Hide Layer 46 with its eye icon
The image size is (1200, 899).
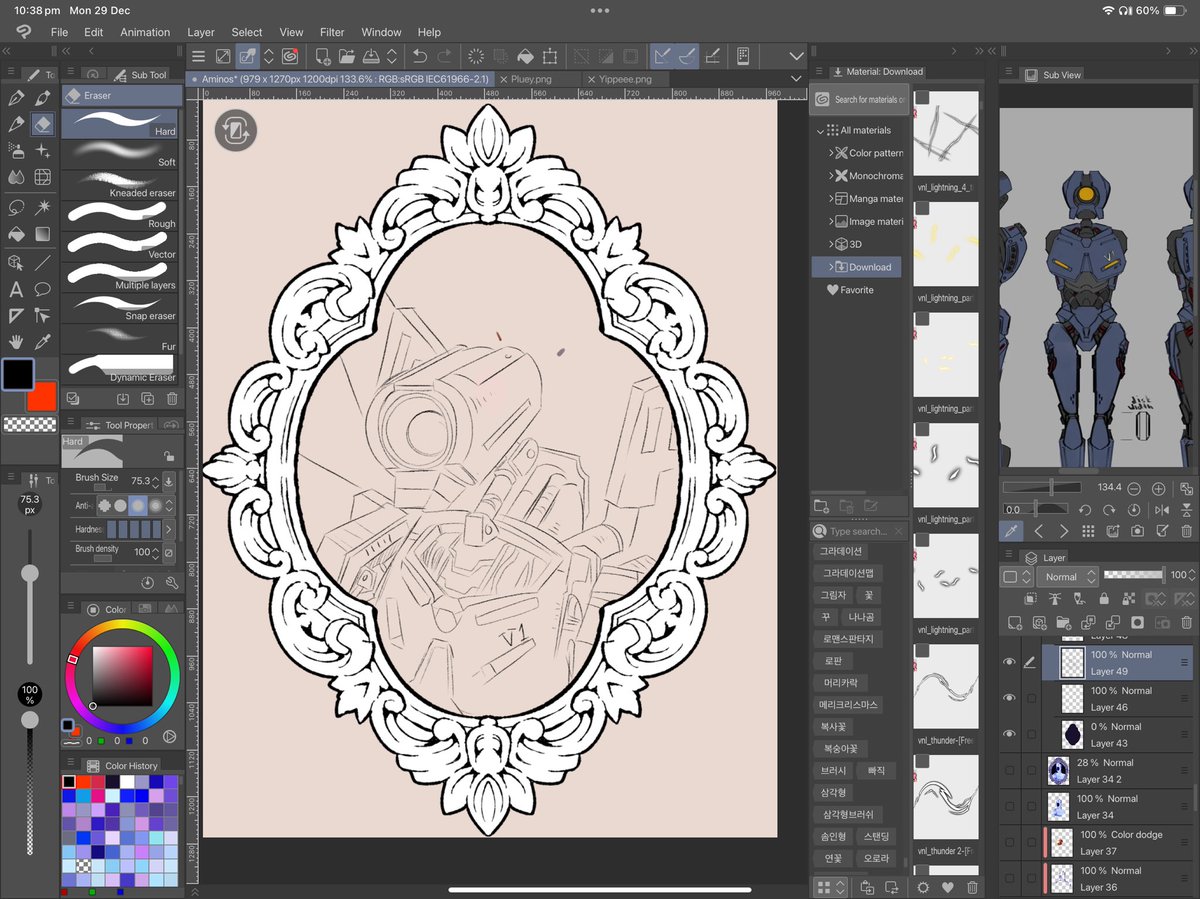point(1009,698)
